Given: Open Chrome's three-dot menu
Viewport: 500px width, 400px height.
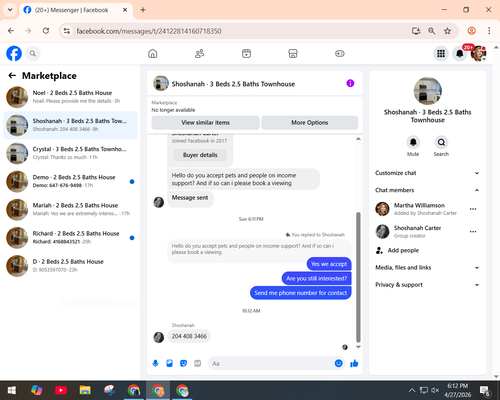Looking at the screenshot, I should pyautogui.click(x=489, y=31).
